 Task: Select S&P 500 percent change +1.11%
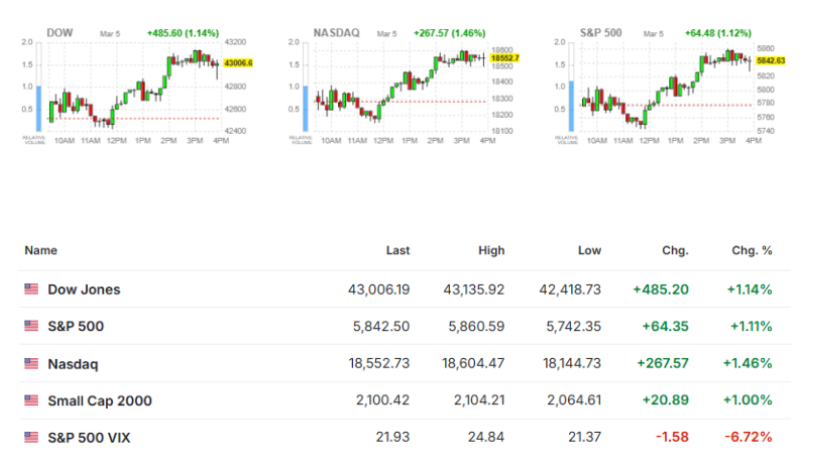[x=751, y=326]
